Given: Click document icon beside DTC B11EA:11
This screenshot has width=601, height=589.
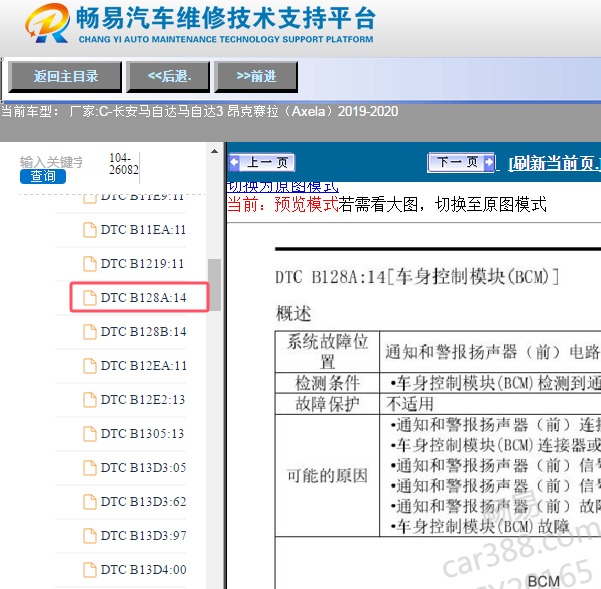Looking at the screenshot, I should point(90,230).
